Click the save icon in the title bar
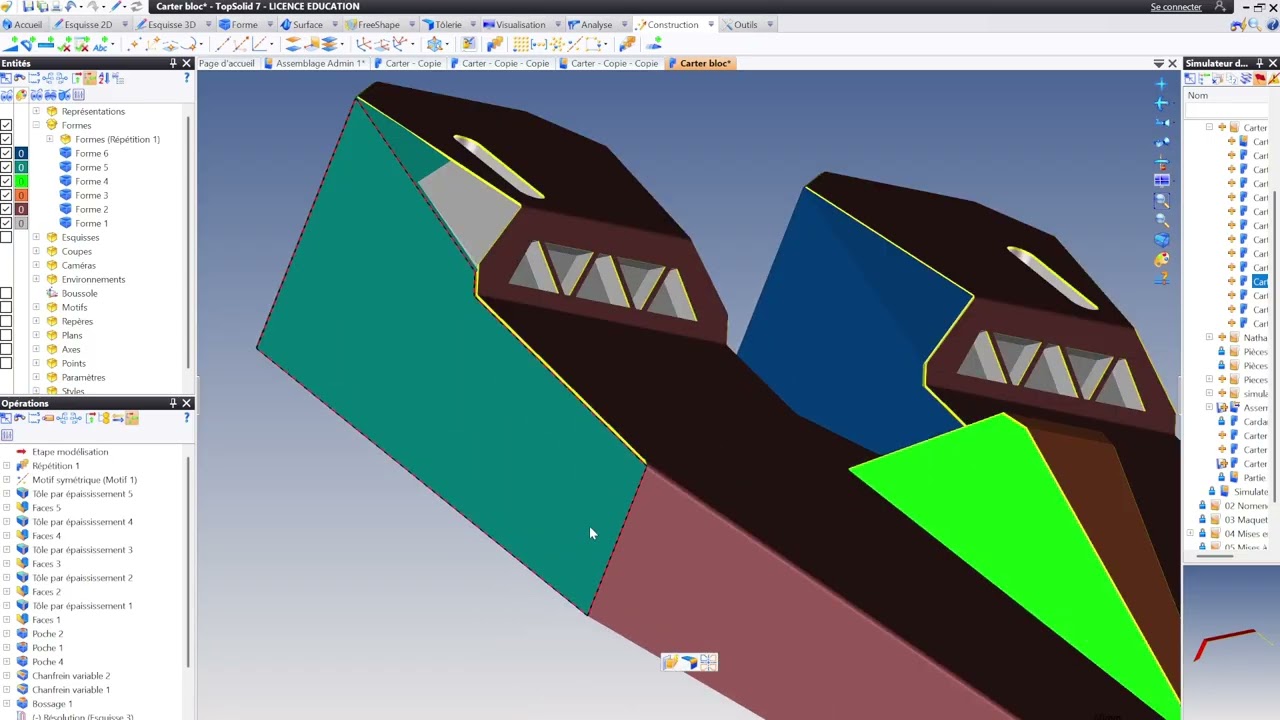The width and height of the screenshot is (1280, 720). (28, 6)
